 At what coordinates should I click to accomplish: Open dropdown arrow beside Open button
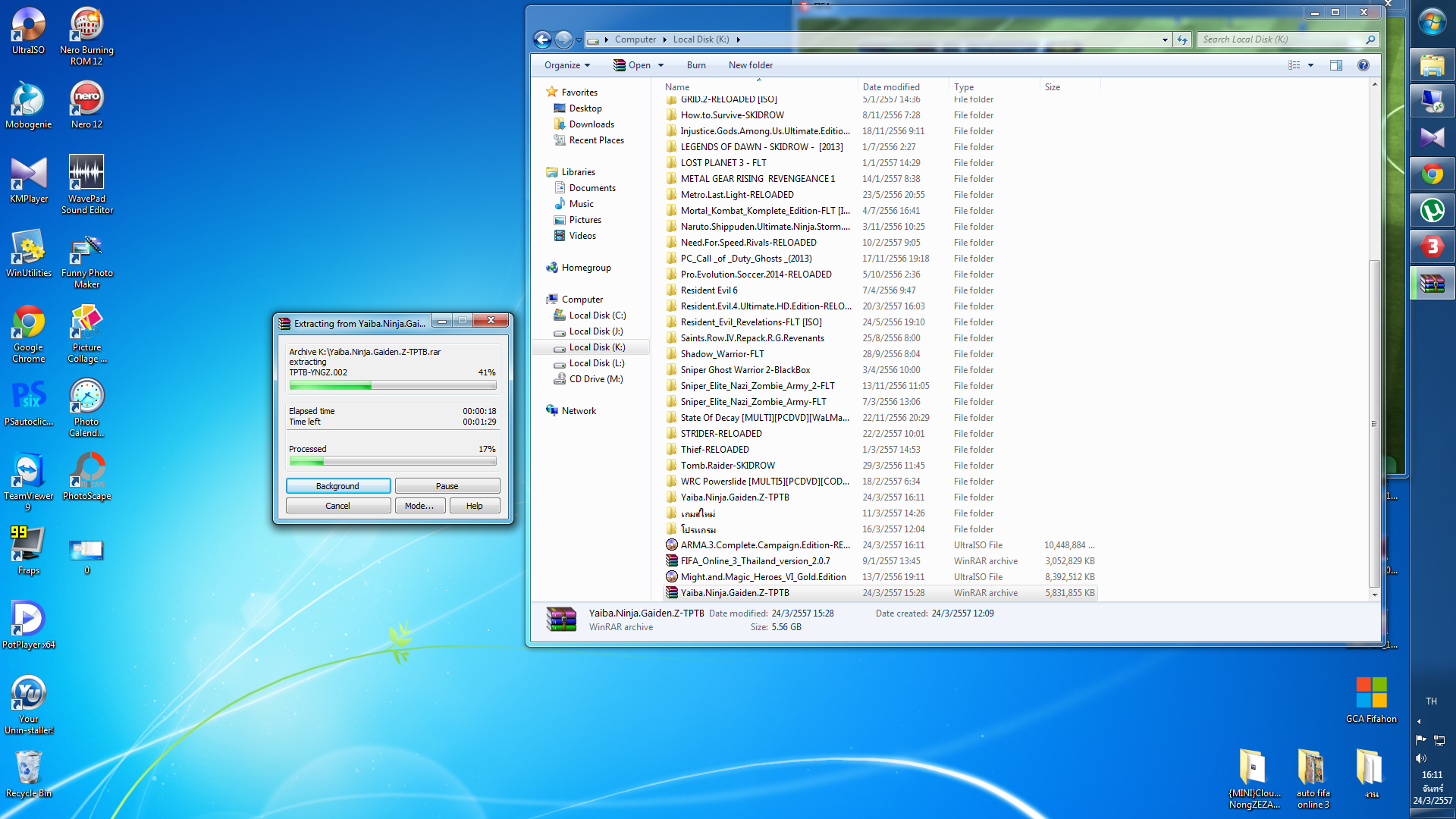661,65
